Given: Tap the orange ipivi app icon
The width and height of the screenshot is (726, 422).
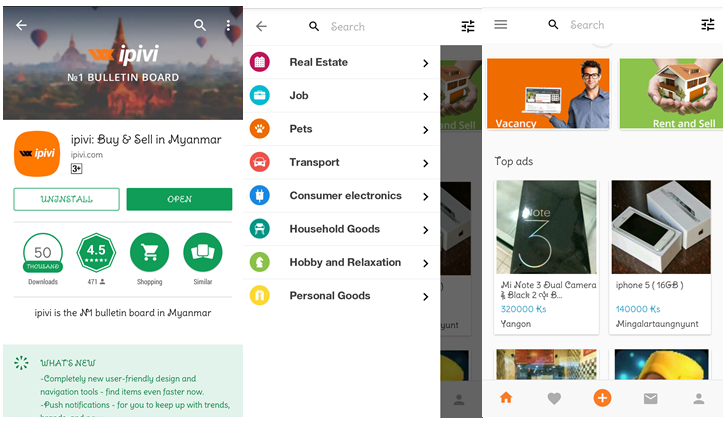Looking at the screenshot, I should 37,153.
